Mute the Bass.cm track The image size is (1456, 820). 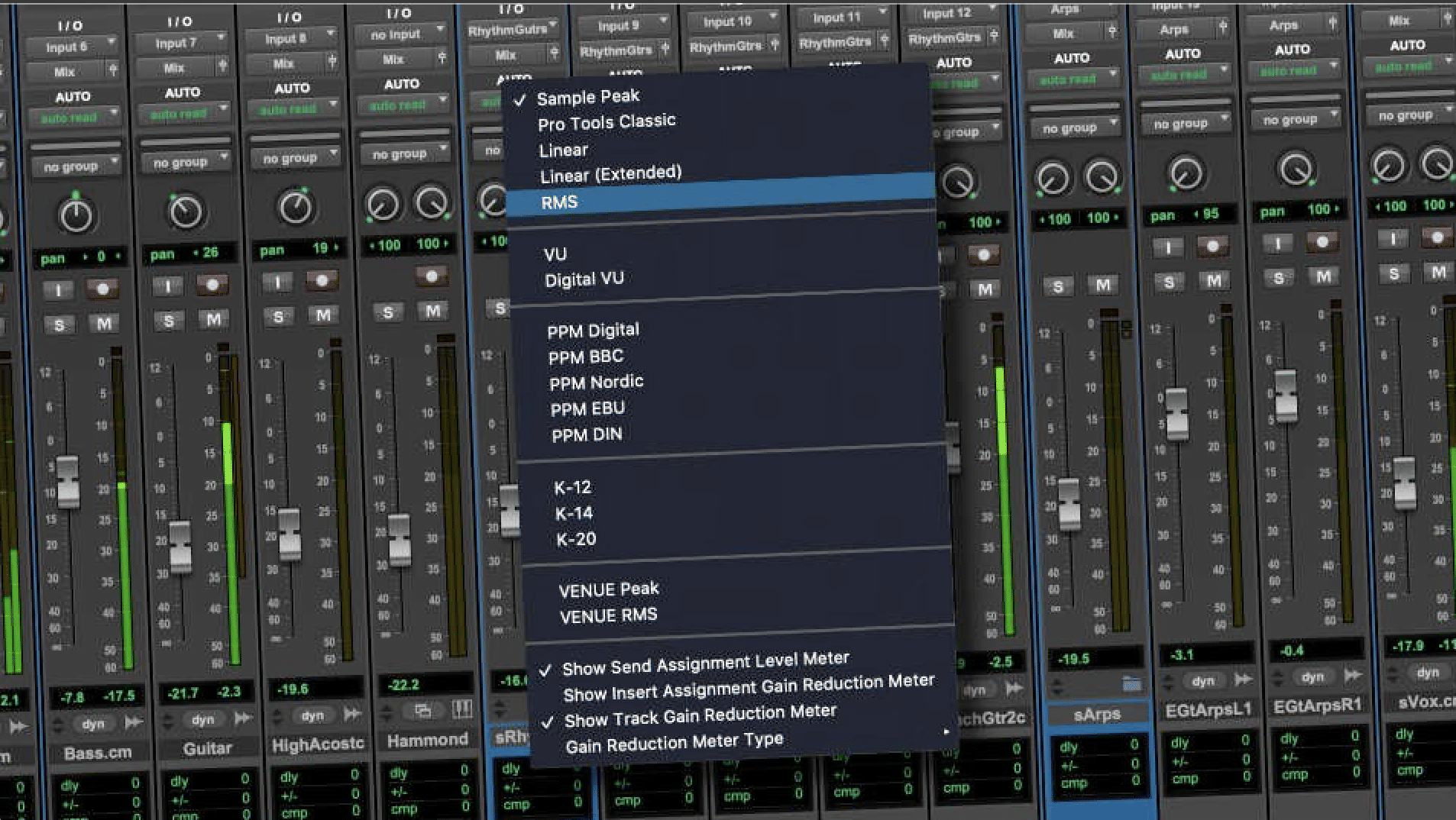[104, 323]
